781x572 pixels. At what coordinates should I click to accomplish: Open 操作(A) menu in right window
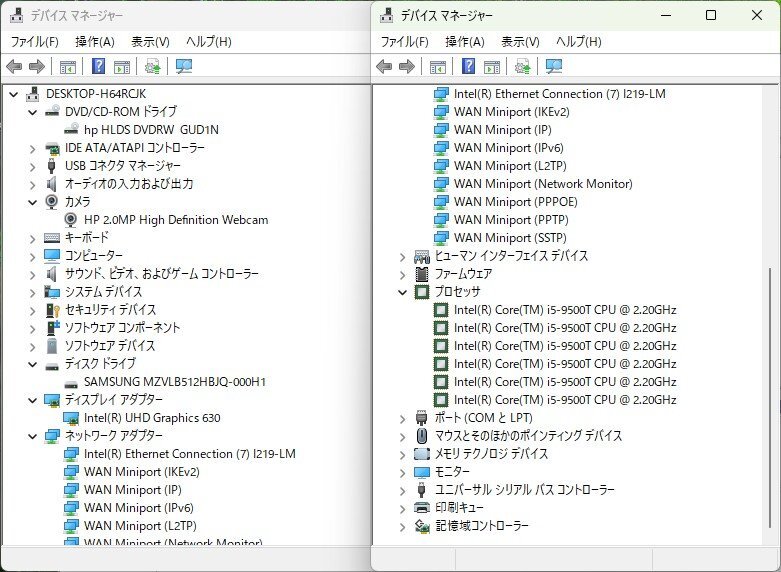pyautogui.click(x=465, y=42)
